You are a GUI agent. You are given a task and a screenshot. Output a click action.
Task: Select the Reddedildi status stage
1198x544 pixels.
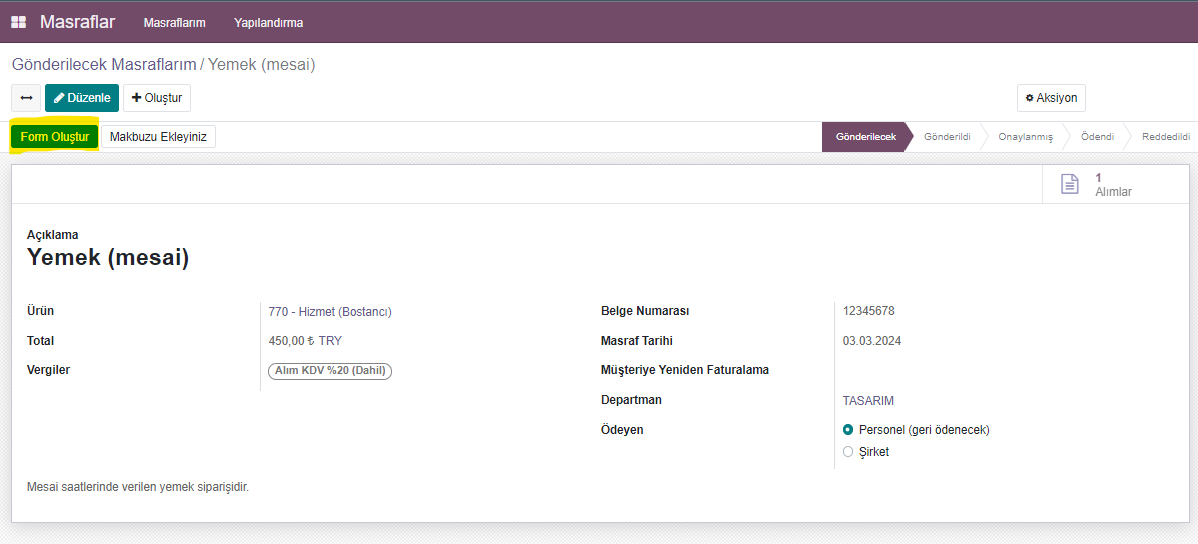(1165, 137)
